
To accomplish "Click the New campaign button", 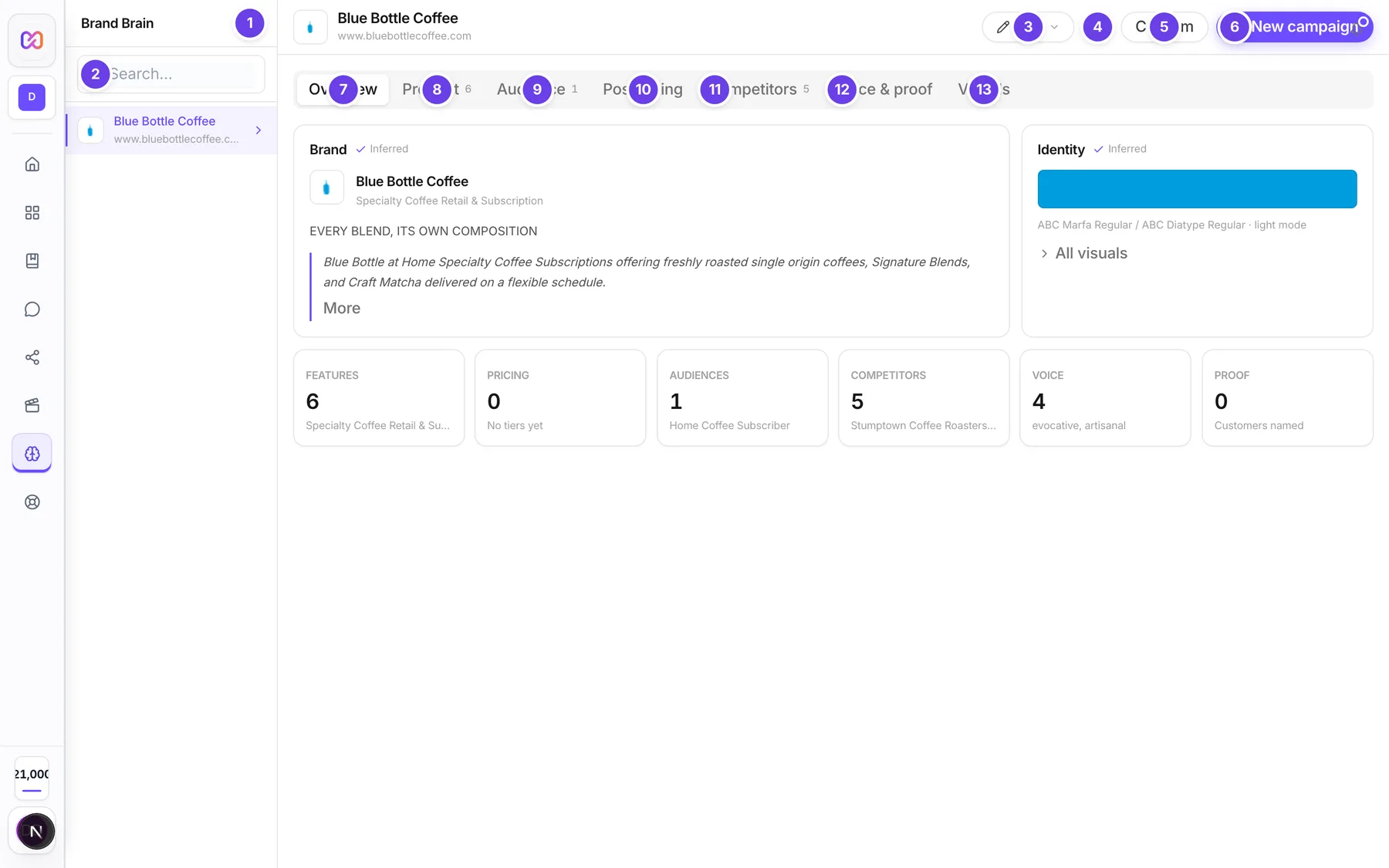I will [1296, 27].
